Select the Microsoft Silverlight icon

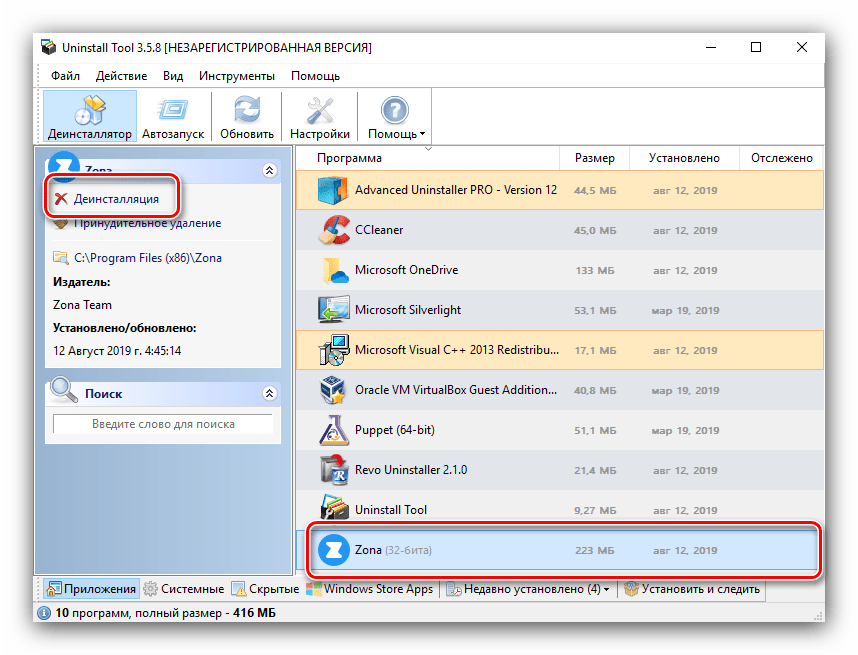(333, 310)
